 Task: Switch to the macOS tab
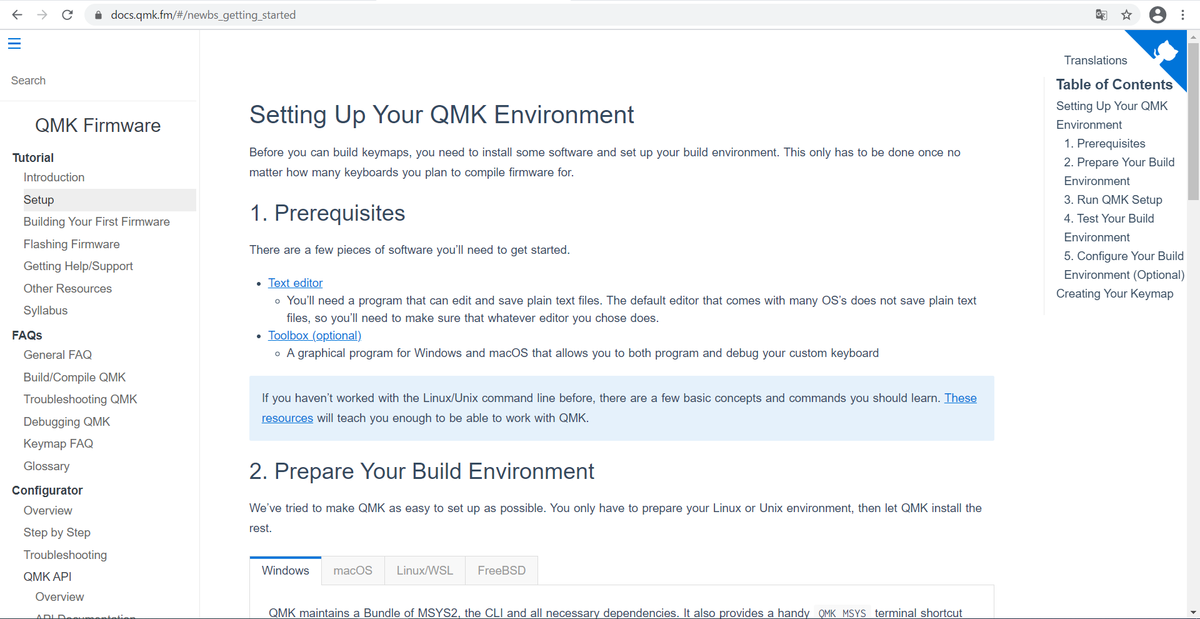[353, 570]
